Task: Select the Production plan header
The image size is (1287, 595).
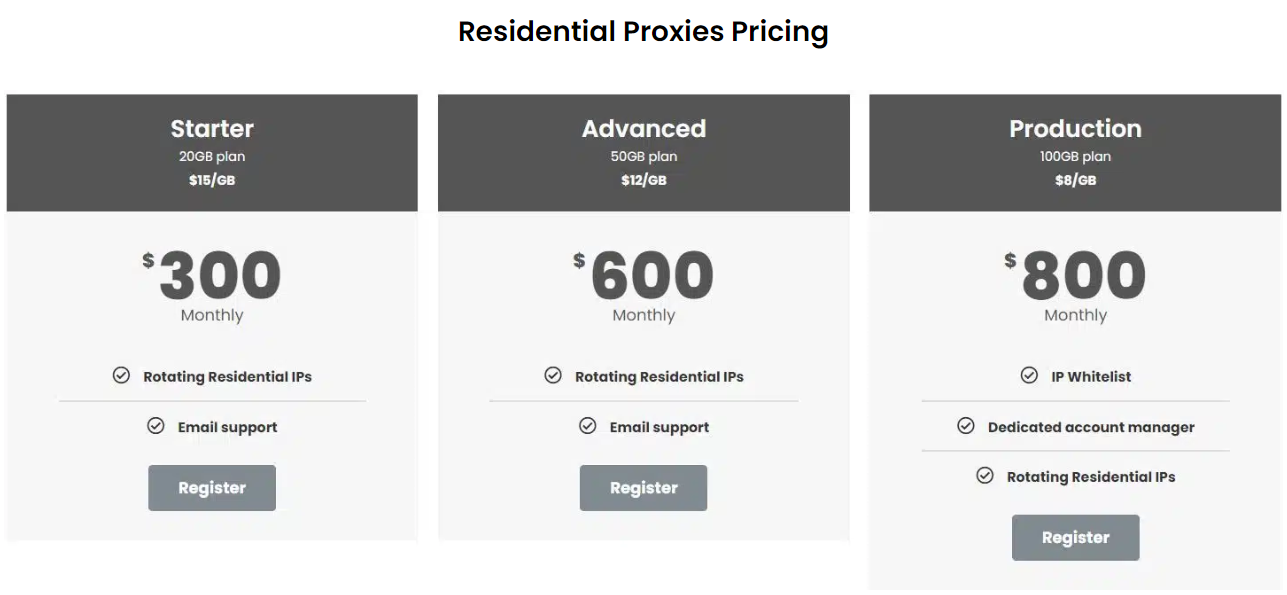Action: coord(1075,153)
